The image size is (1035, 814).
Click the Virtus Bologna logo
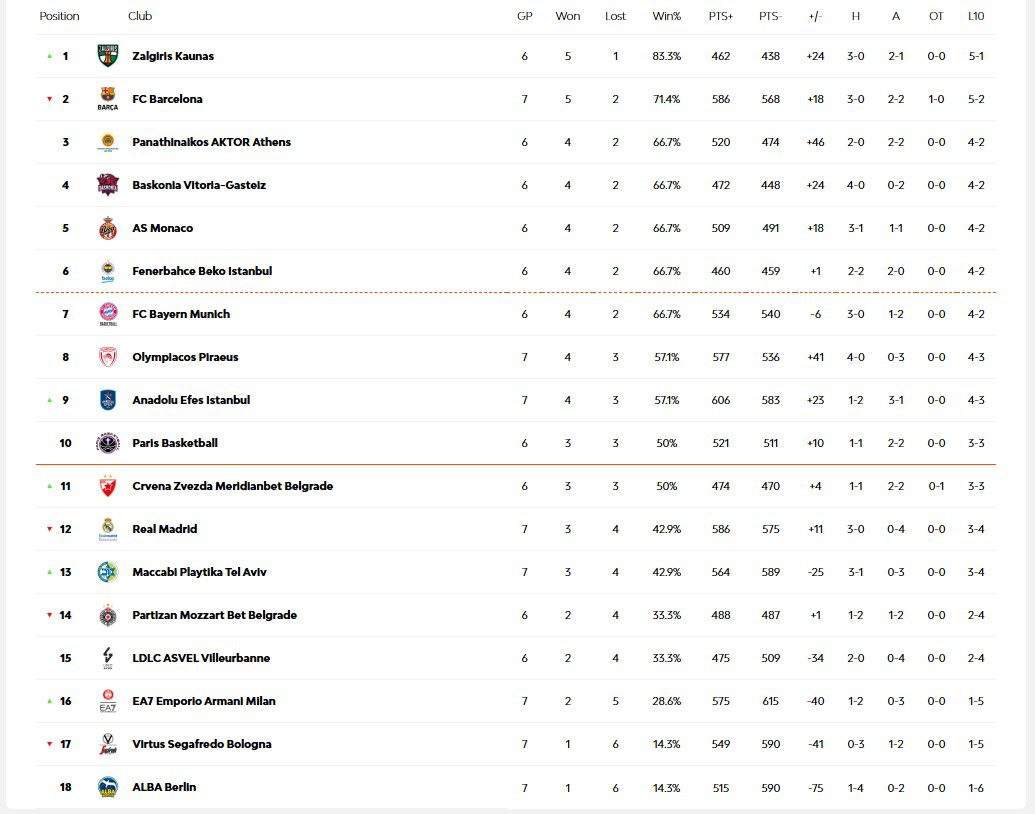[108, 744]
